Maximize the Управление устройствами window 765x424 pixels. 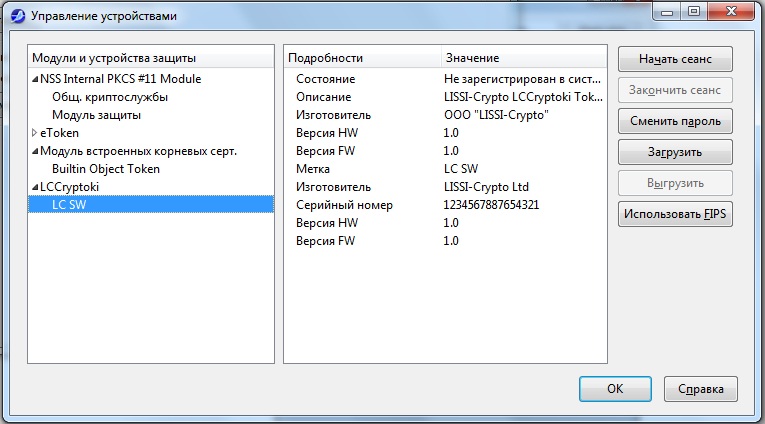coord(694,12)
